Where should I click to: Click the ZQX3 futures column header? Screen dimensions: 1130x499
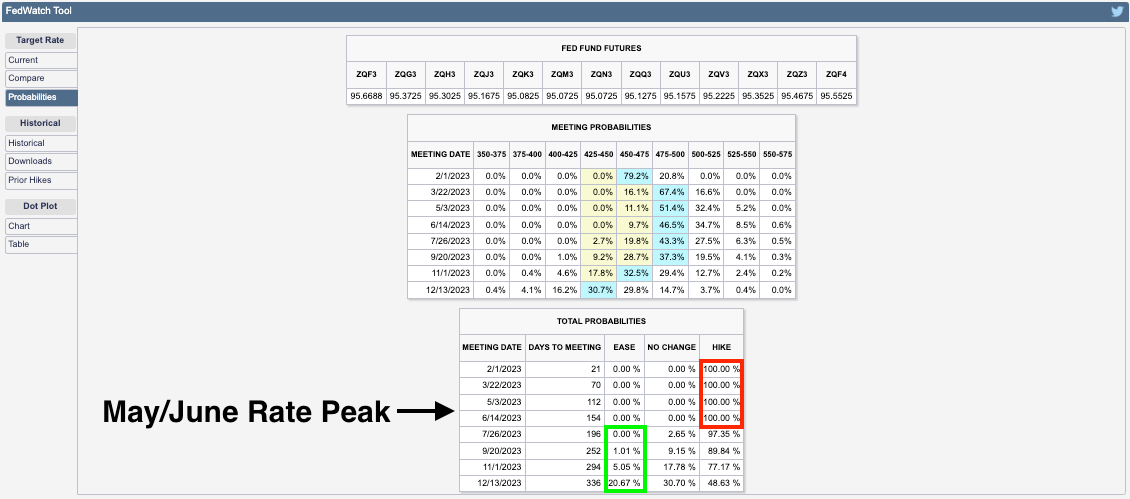(757, 74)
